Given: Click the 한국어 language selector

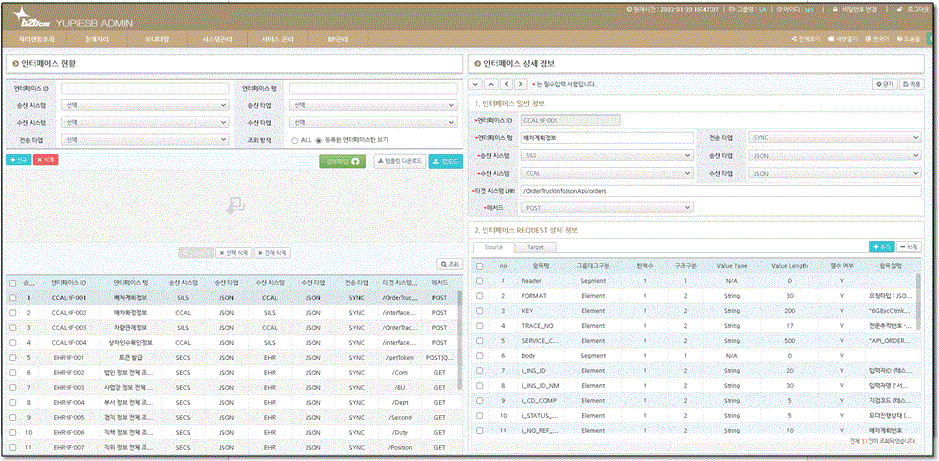Looking at the screenshot, I should (x=877, y=39).
